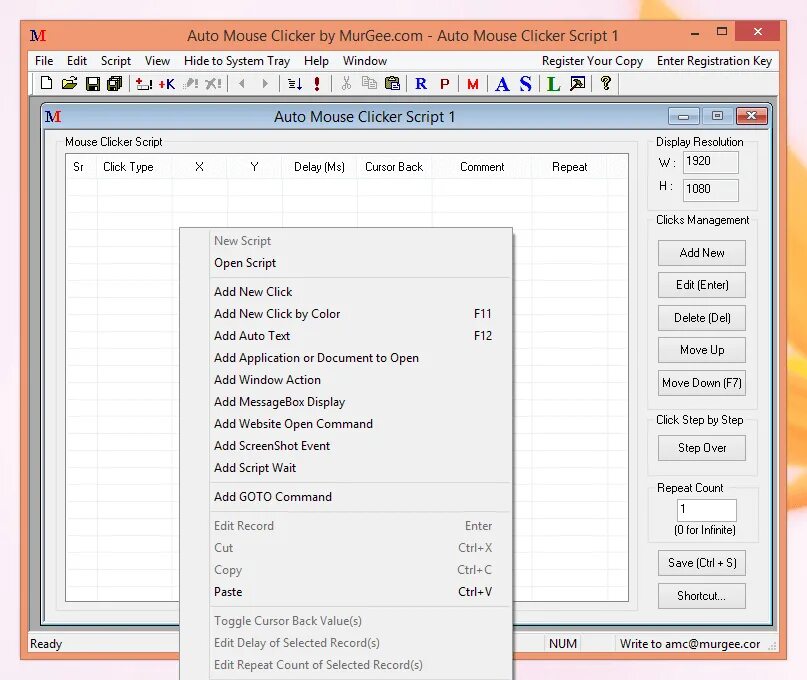Image resolution: width=807 pixels, height=680 pixels.
Task: Click the Open folder toolbar icon
Action: click(69, 83)
